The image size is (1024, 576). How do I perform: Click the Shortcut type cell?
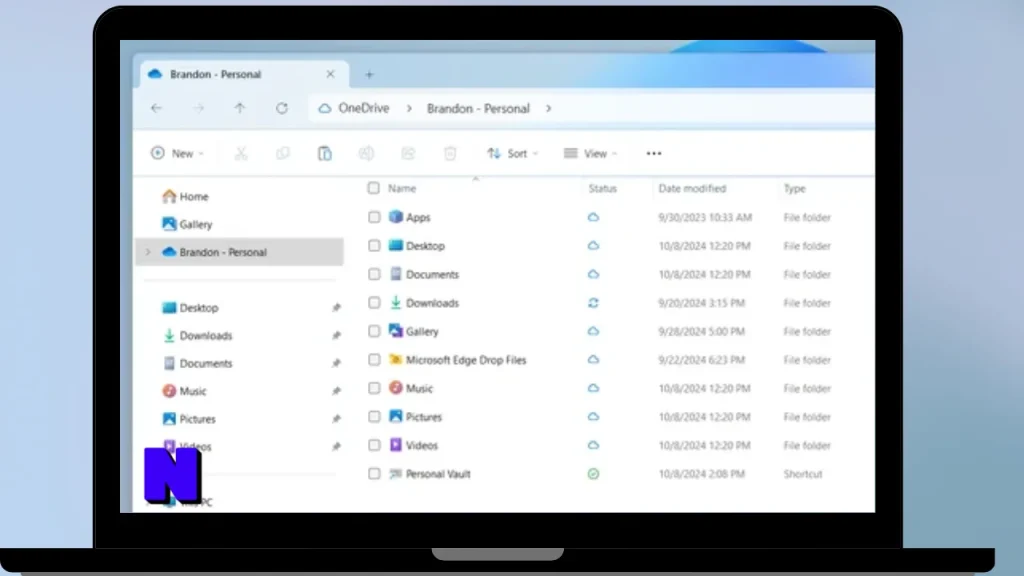tap(803, 474)
